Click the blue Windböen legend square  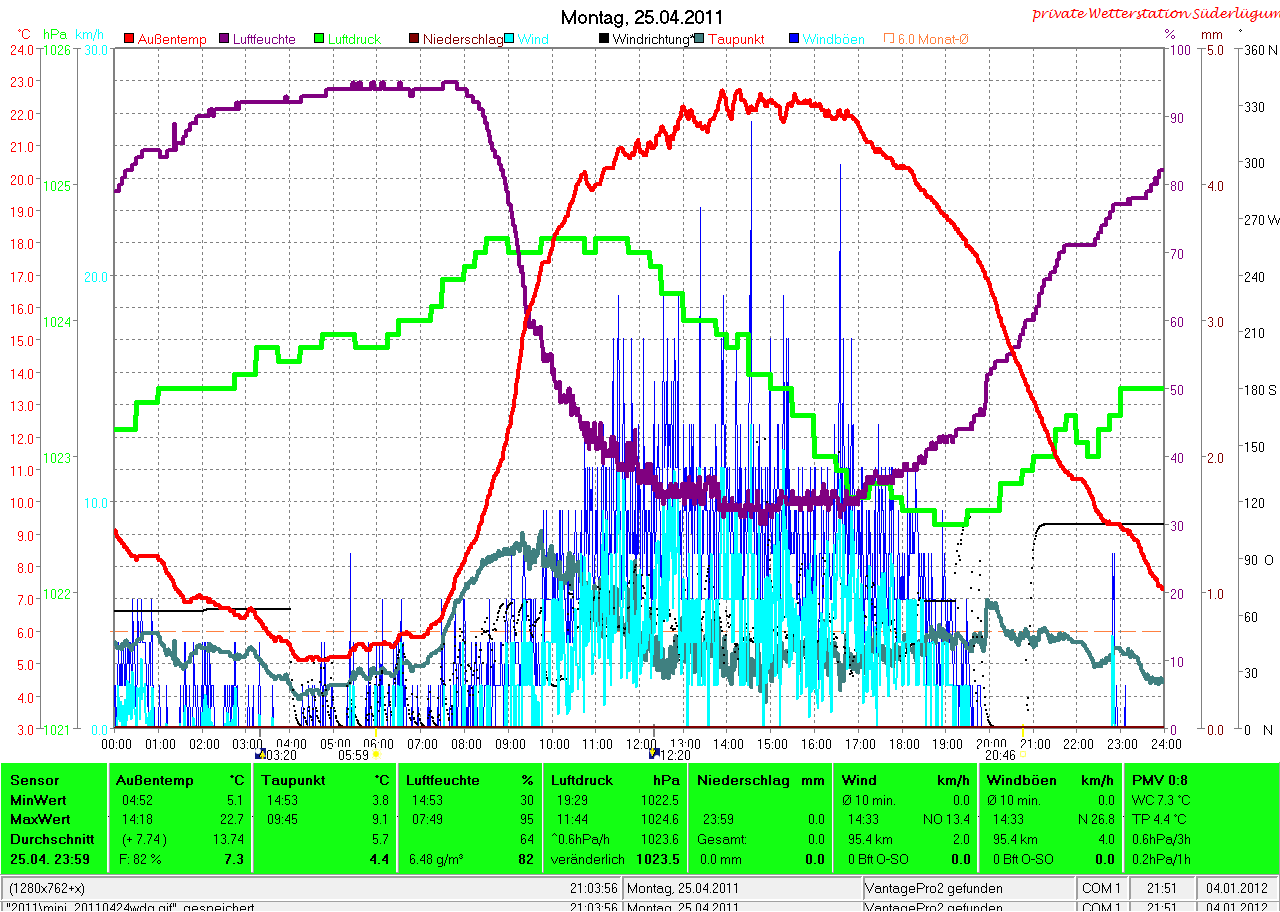click(795, 39)
